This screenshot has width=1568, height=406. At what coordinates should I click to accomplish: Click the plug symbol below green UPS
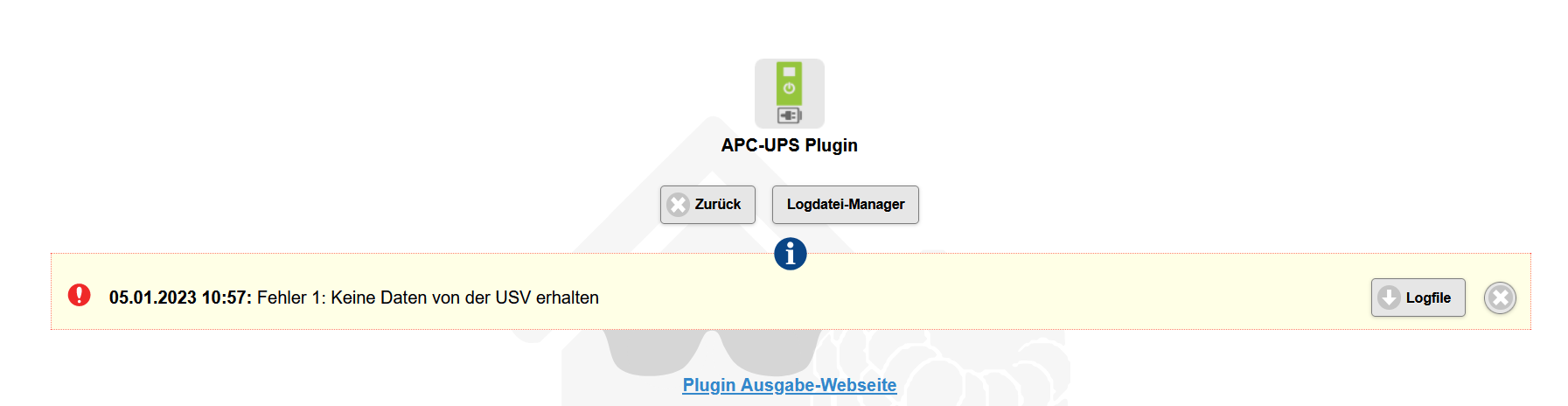click(x=789, y=115)
